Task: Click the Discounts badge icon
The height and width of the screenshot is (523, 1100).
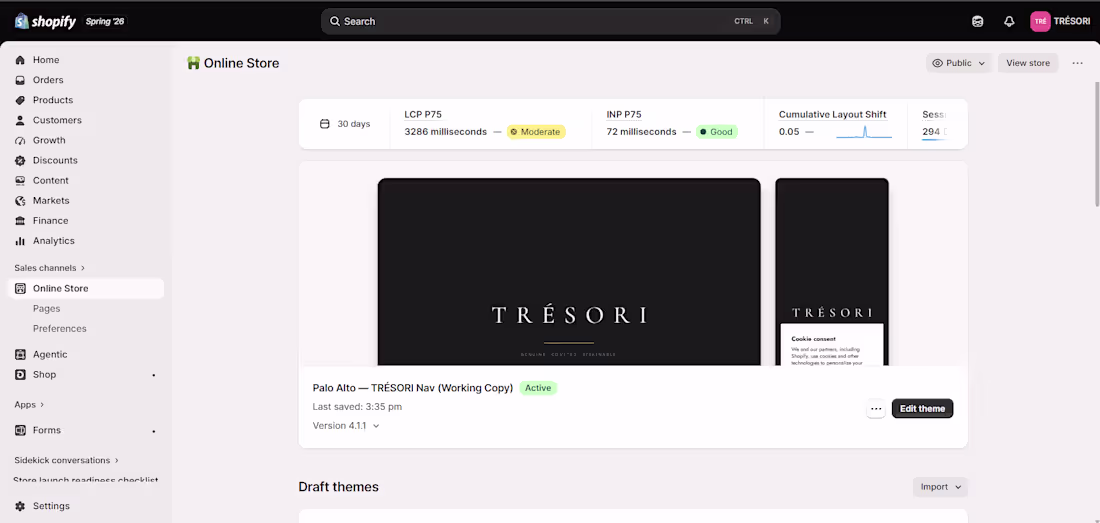Action: pyautogui.click(x=20, y=161)
